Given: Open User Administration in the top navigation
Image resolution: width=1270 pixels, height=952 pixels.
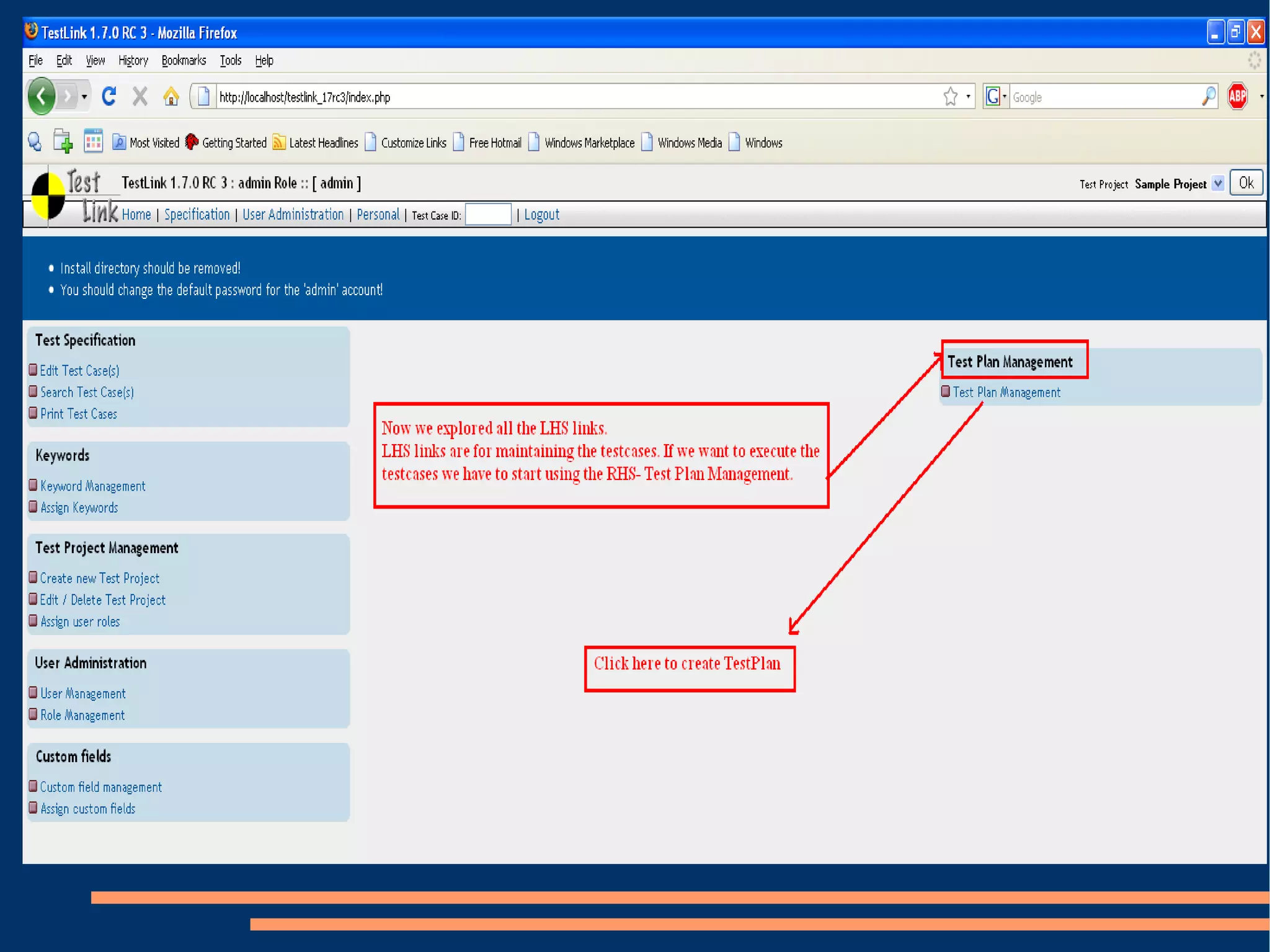Looking at the screenshot, I should [x=293, y=215].
